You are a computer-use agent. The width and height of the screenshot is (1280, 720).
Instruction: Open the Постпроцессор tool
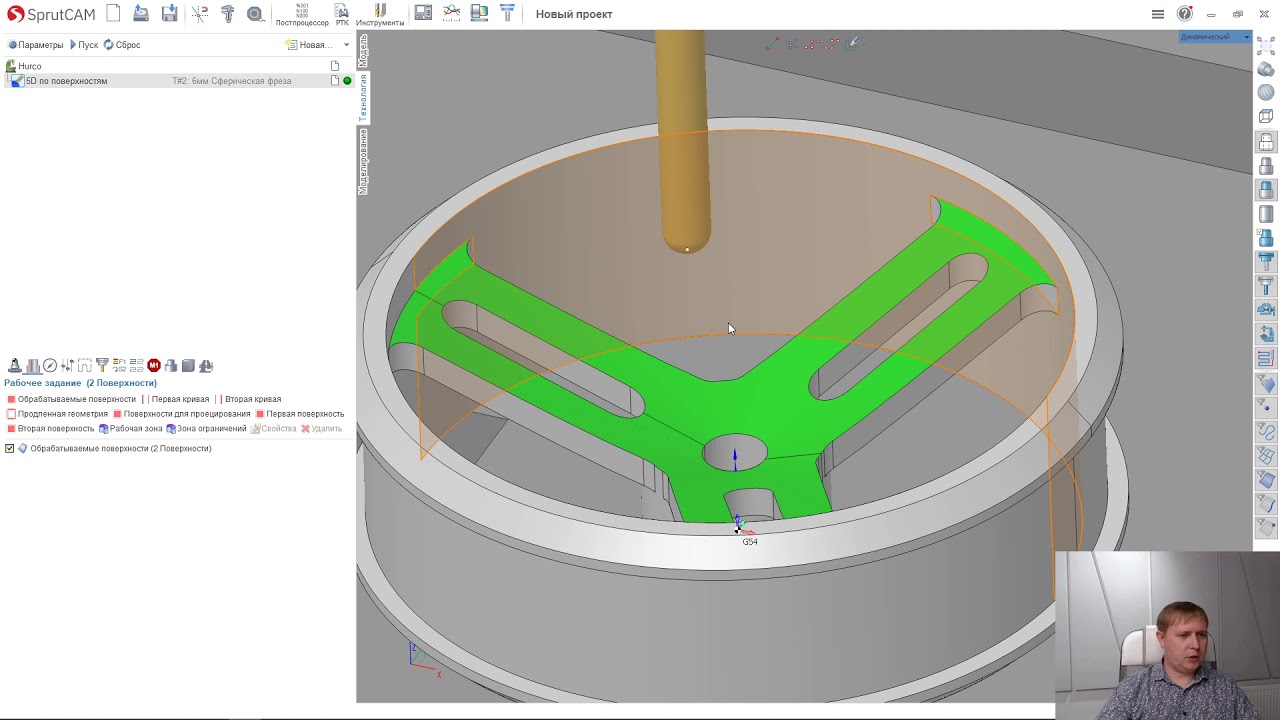[302, 14]
